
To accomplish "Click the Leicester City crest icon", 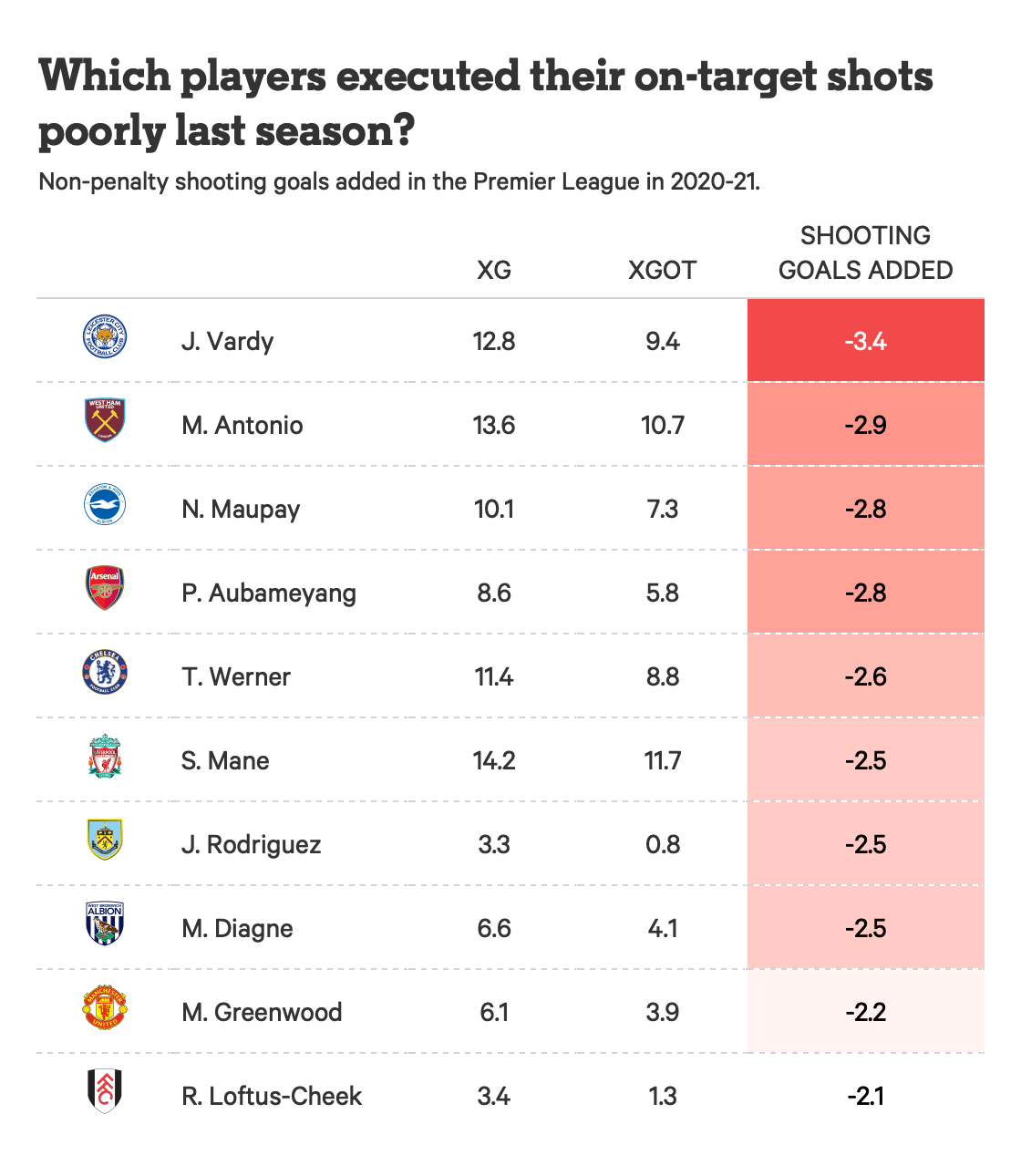I will (x=105, y=337).
